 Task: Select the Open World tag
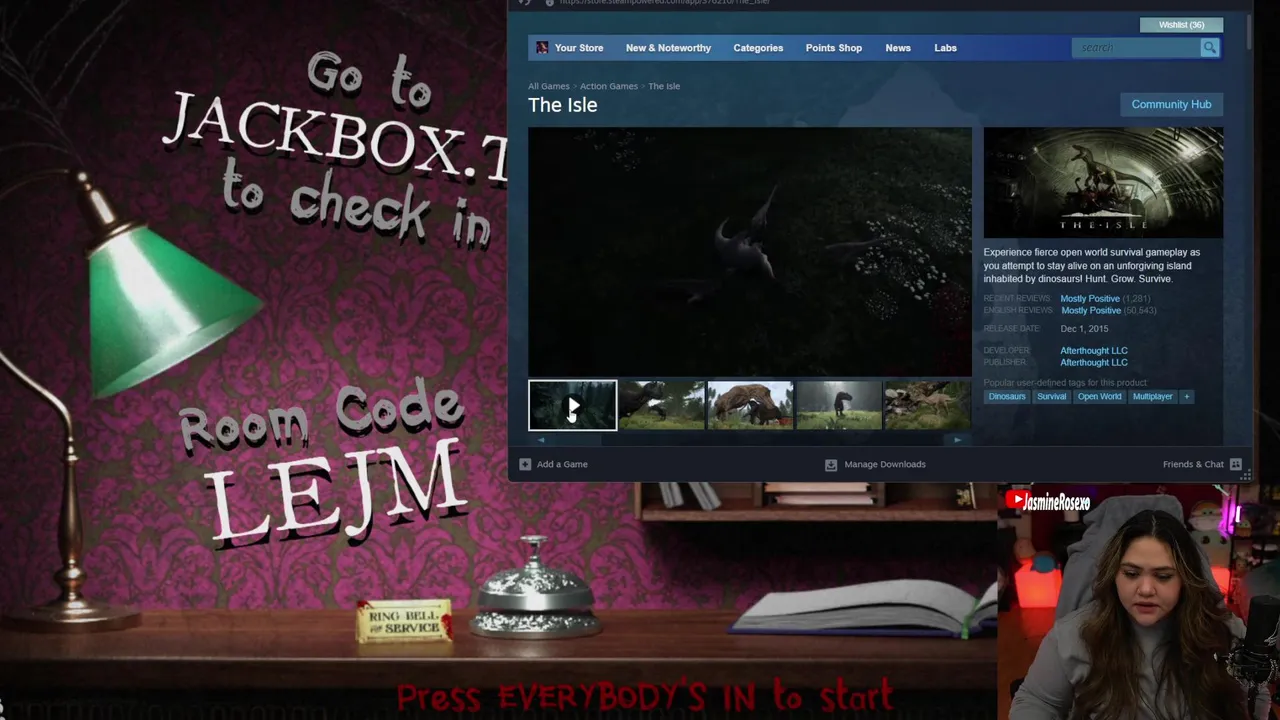point(1099,396)
